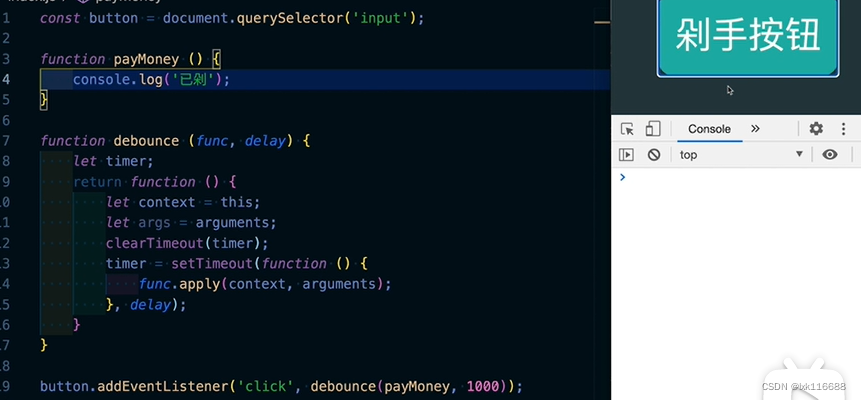This screenshot has width=861, height=400.
Task: Click 'debounce' function name on line 7
Action: 146,141
